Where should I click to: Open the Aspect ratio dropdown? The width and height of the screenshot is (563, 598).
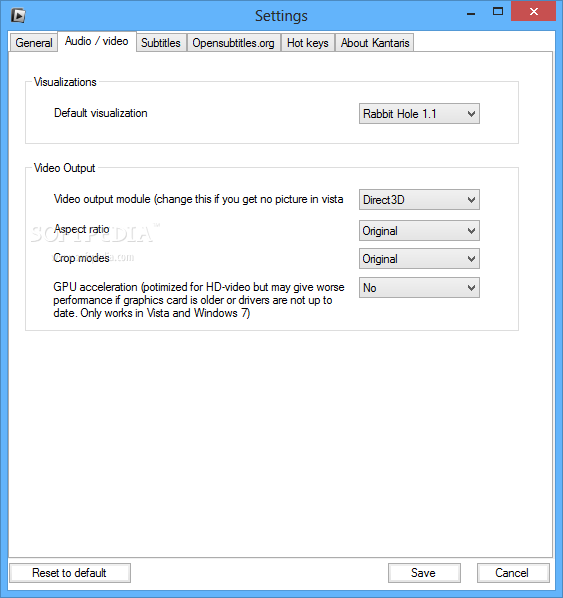pos(419,231)
